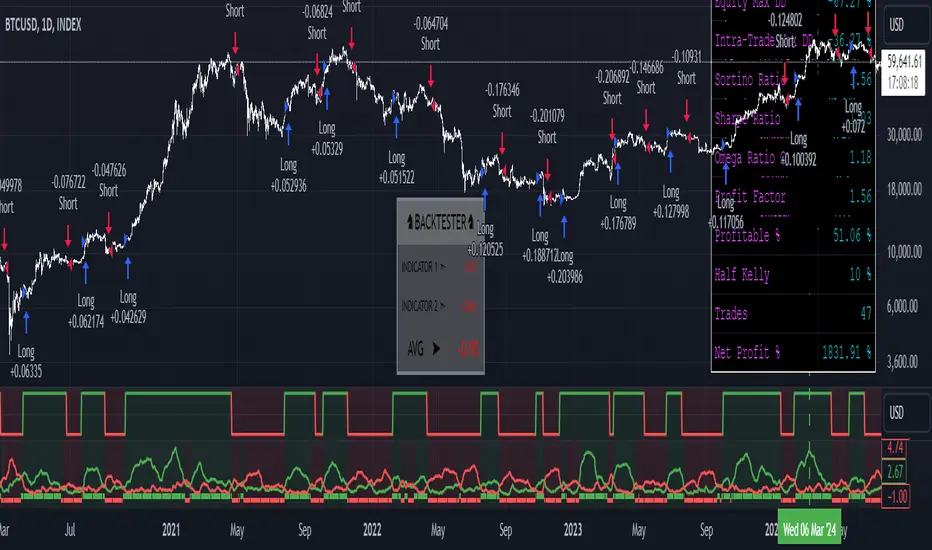Click the Short -0.047626 trade label

tap(109, 180)
